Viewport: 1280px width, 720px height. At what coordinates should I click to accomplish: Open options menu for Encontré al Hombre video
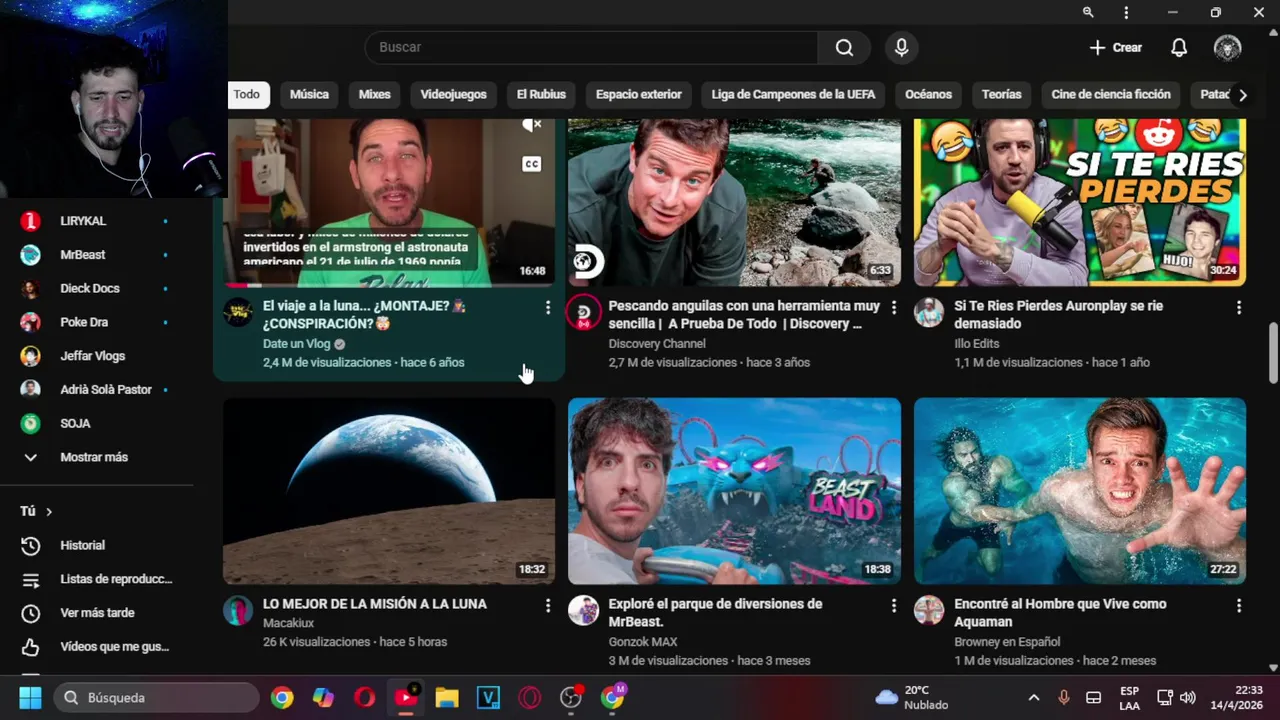pyautogui.click(x=1239, y=605)
